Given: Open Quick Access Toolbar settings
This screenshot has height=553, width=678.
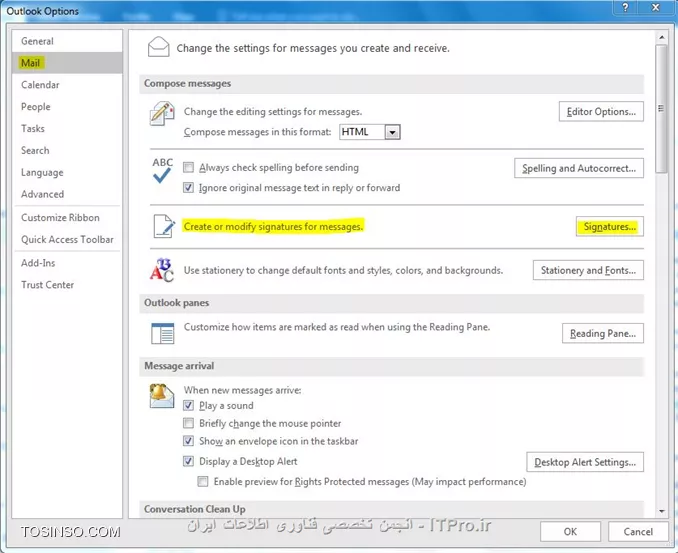Looking at the screenshot, I should (67, 240).
